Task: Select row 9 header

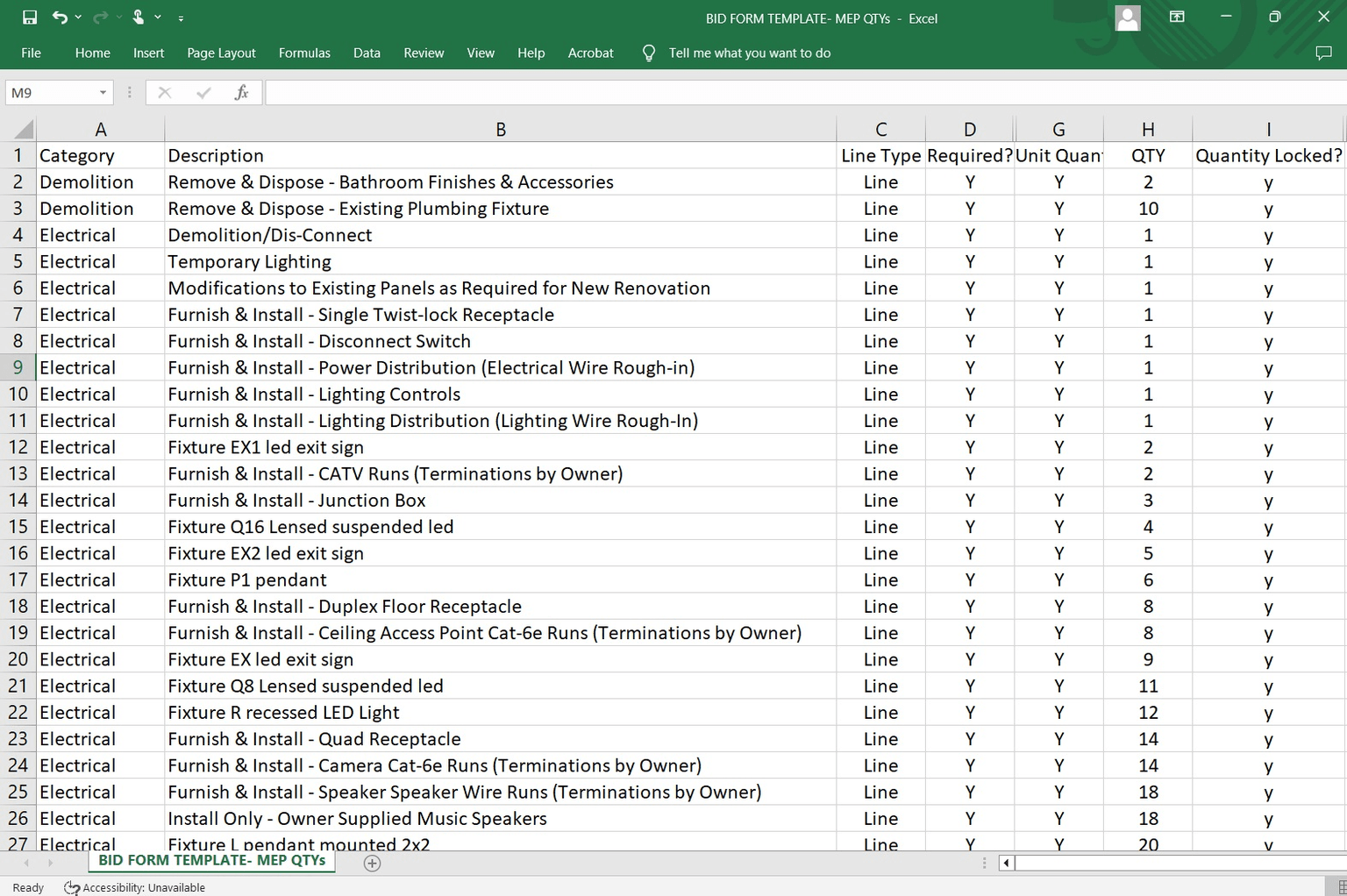Action: coord(18,367)
